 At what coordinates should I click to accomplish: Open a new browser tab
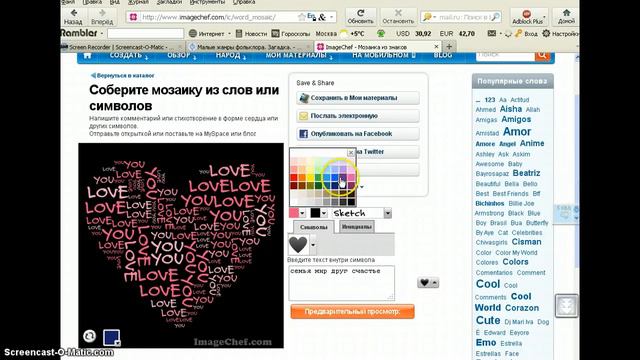tap(449, 47)
